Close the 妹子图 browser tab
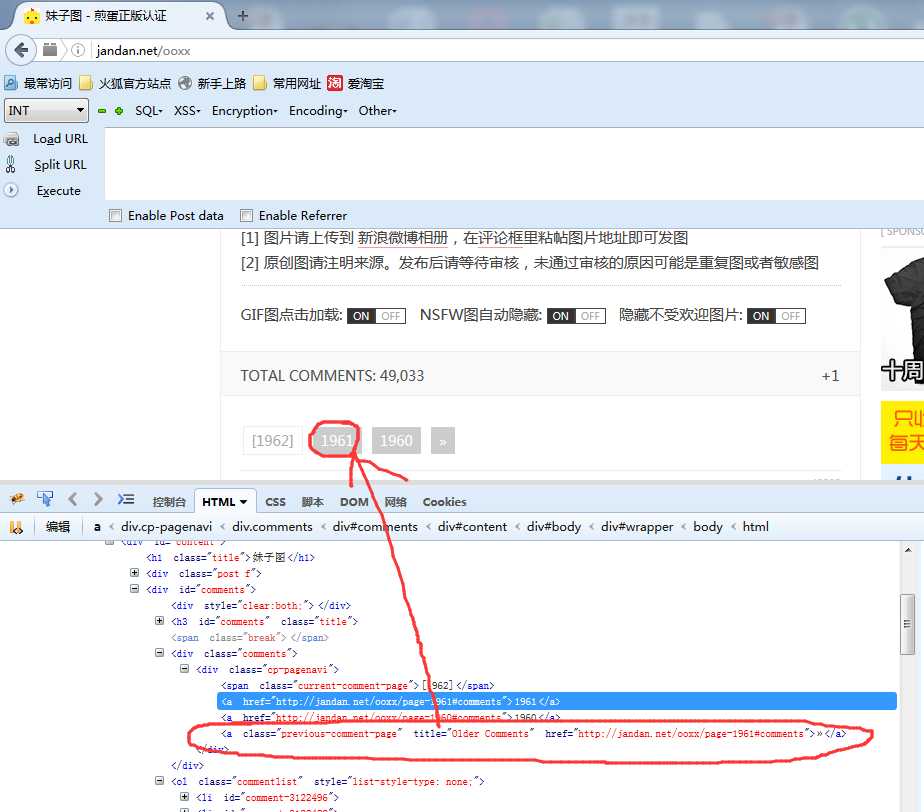The image size is (924, 812). tap(209, 16)
